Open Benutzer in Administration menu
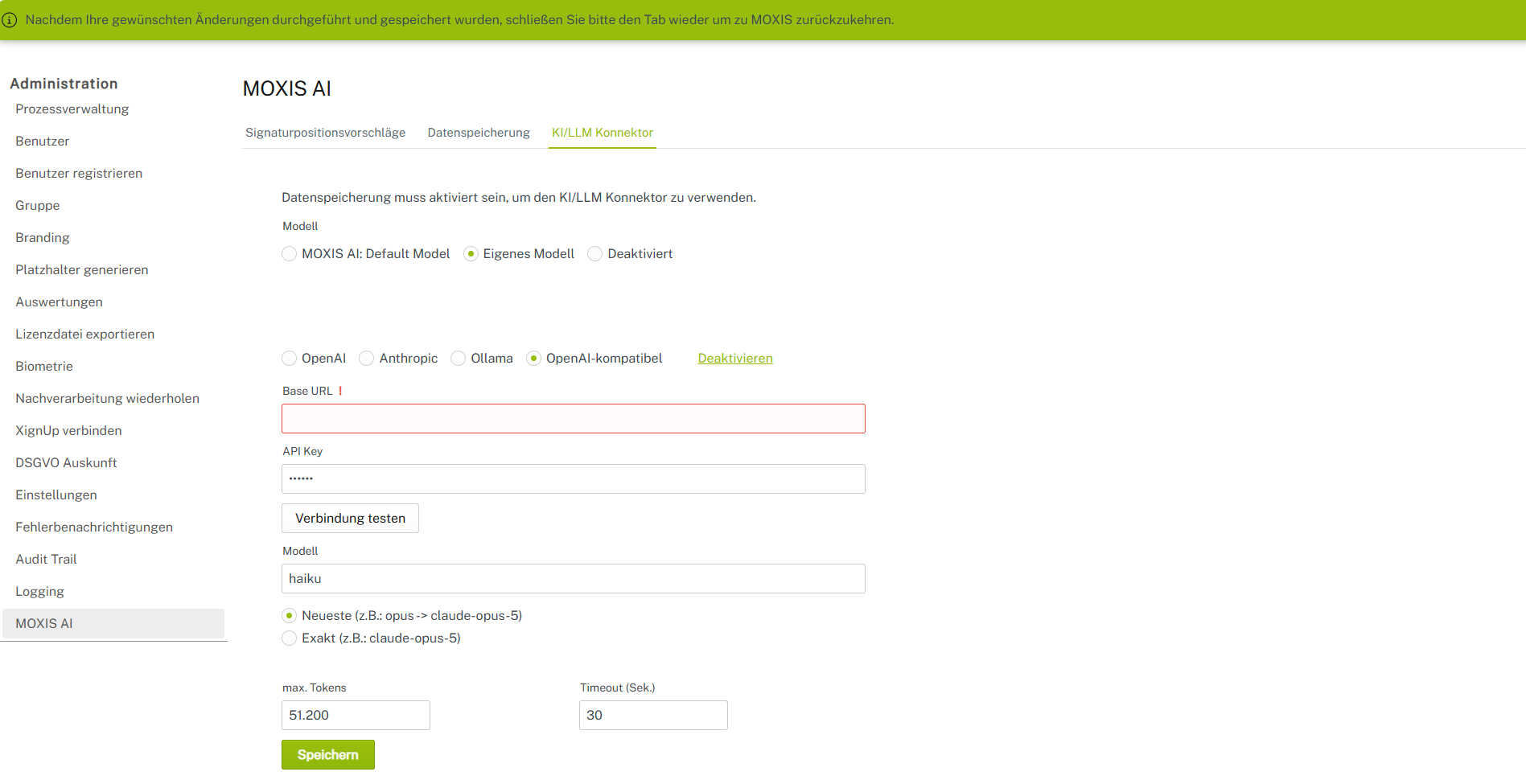1526x784 pixels. tap(43, 142)
